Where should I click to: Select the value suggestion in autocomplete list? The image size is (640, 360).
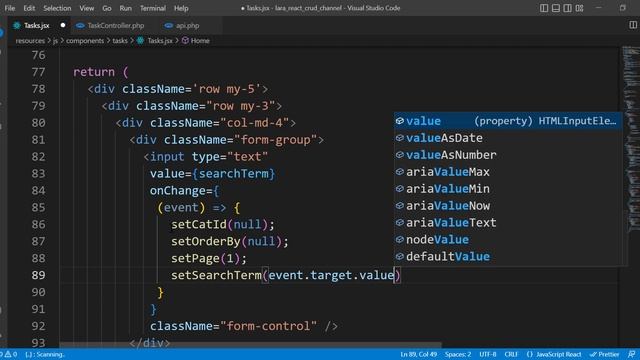pos(508,121)
